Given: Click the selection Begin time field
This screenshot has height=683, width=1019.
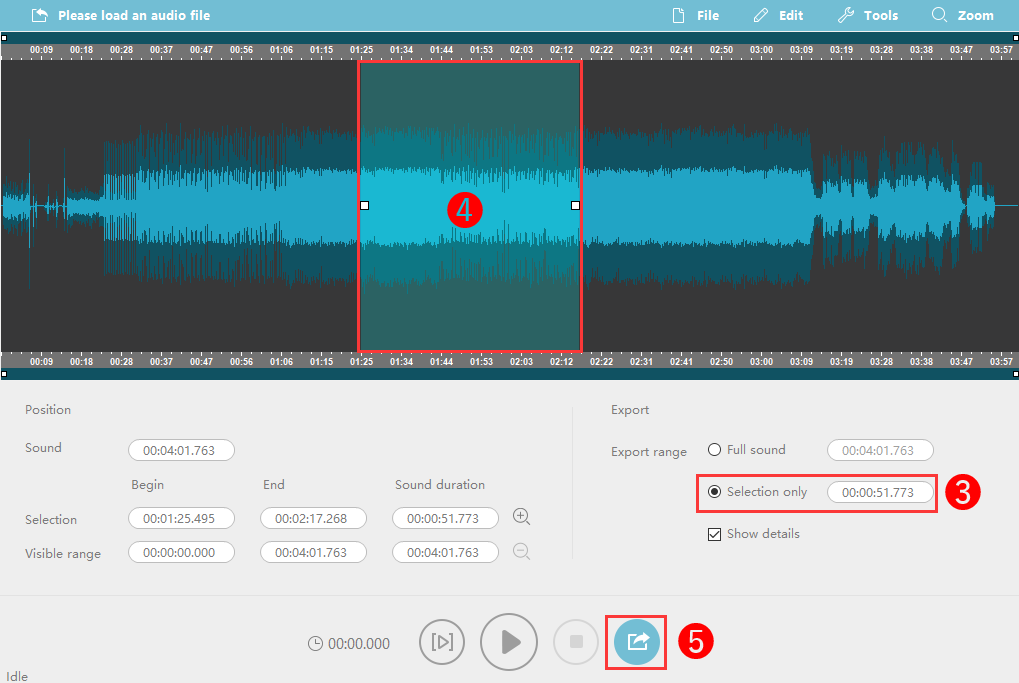Looking at the screenshot, I should click(x=181, y=518).
